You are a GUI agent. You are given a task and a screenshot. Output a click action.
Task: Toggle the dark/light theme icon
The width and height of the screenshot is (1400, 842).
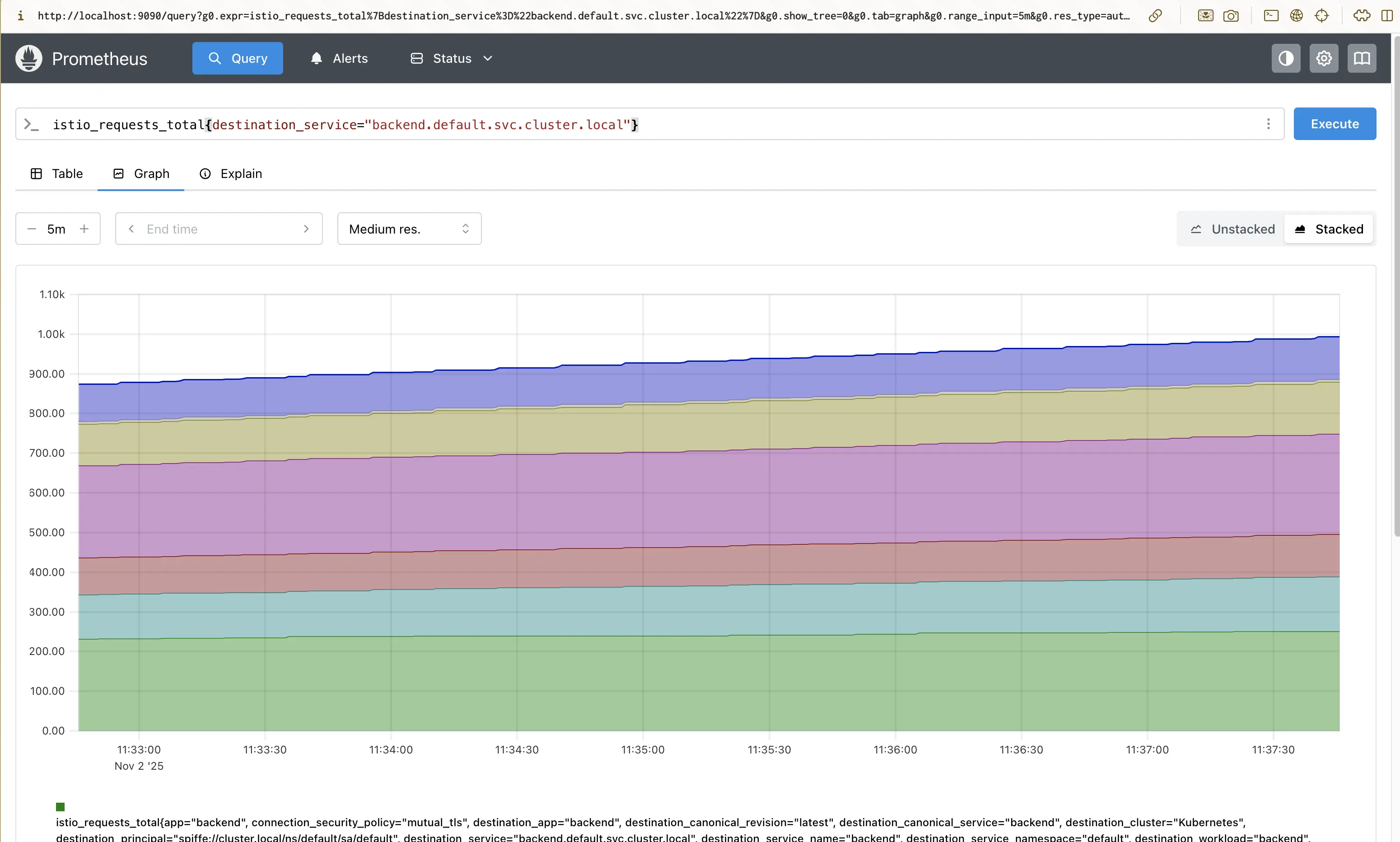coord(1285,58)
